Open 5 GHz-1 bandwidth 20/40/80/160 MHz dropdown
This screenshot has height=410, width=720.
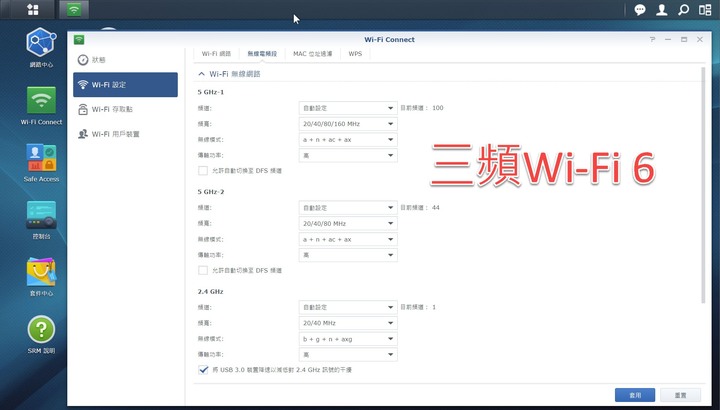click(x=348, y=124)
